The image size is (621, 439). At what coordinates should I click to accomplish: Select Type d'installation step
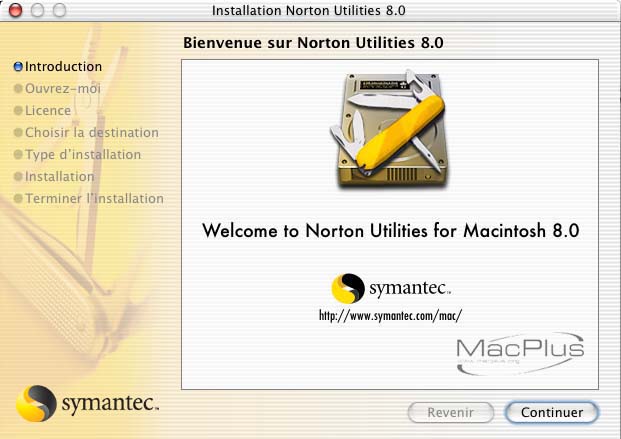pyautogui.click(x=77, y=155)
